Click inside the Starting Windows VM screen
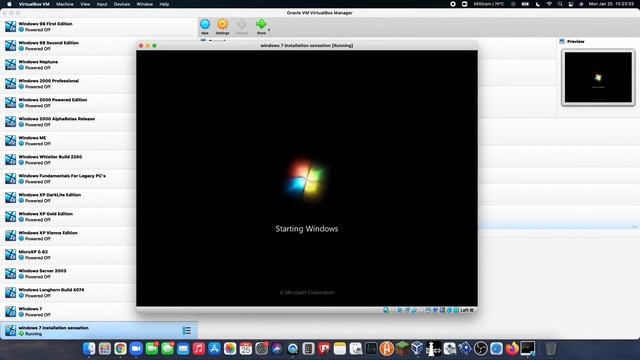The image size is (640, 360). point(307,178)
